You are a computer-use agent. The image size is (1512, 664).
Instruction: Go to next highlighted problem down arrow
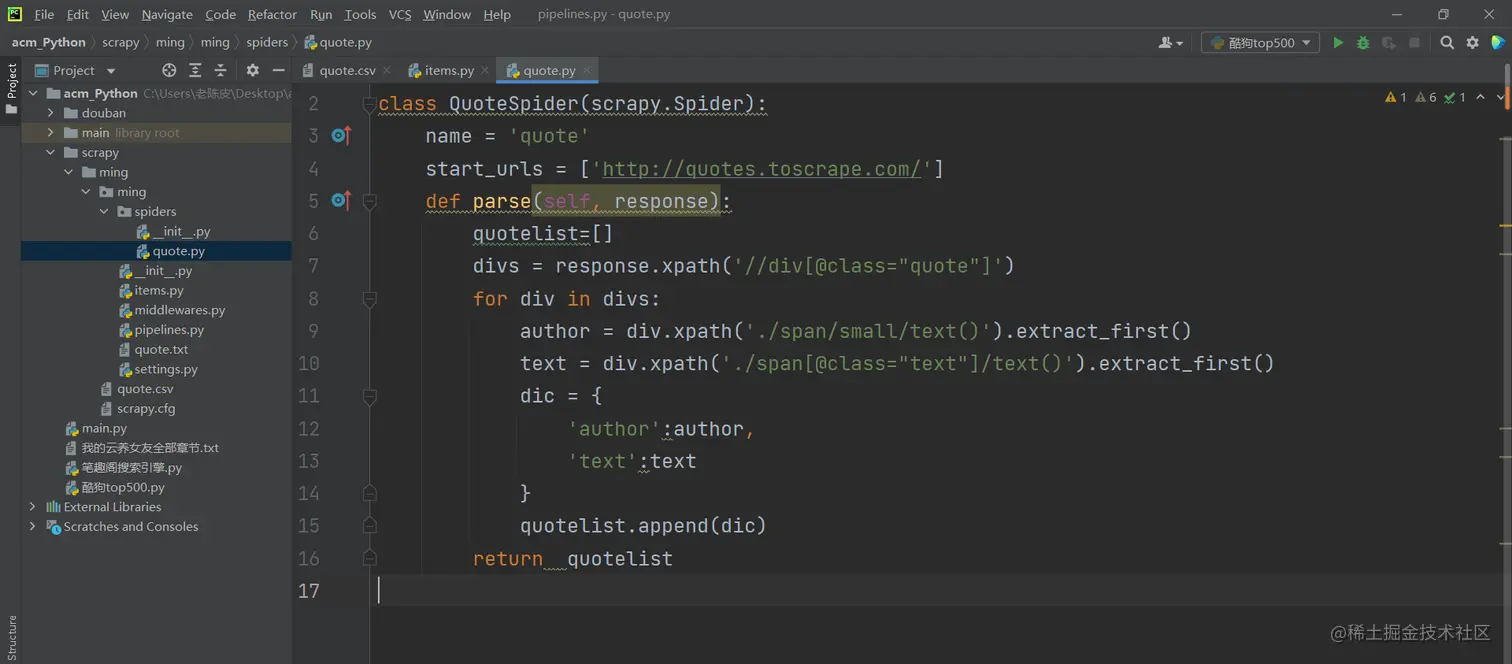(x=1500, y=97)
